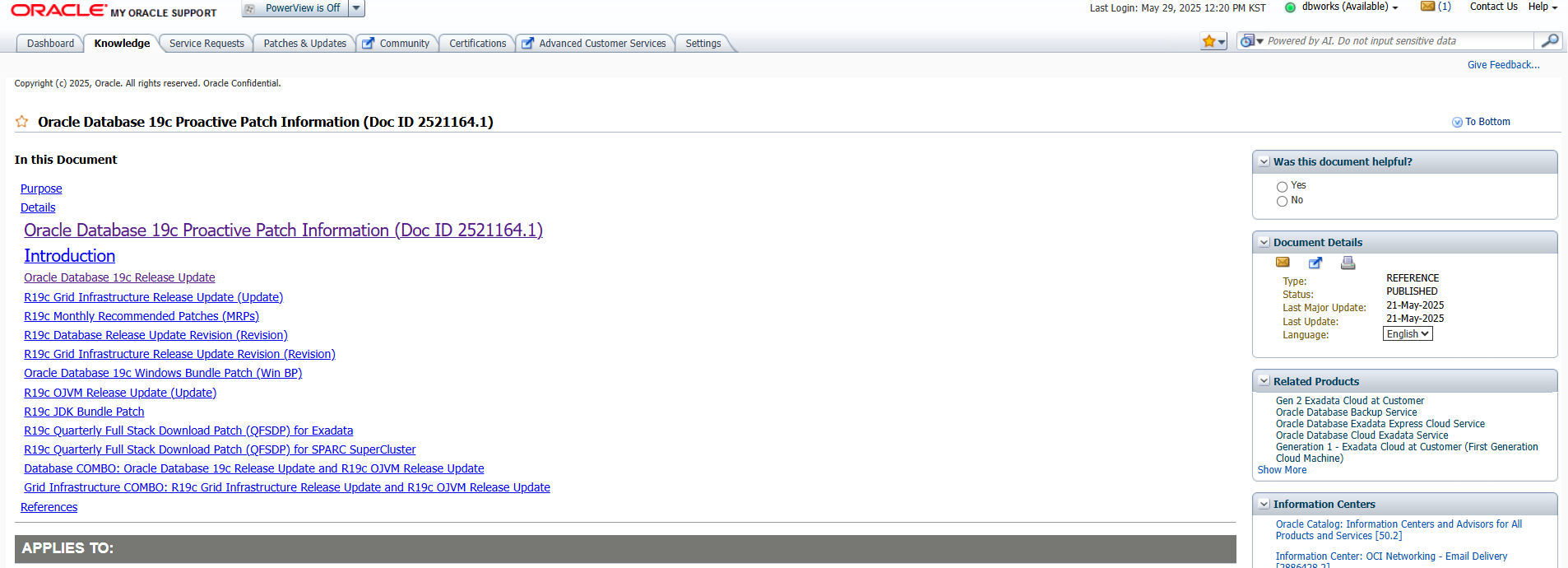
Task: Open document in new window icon
Action: 1315,263
